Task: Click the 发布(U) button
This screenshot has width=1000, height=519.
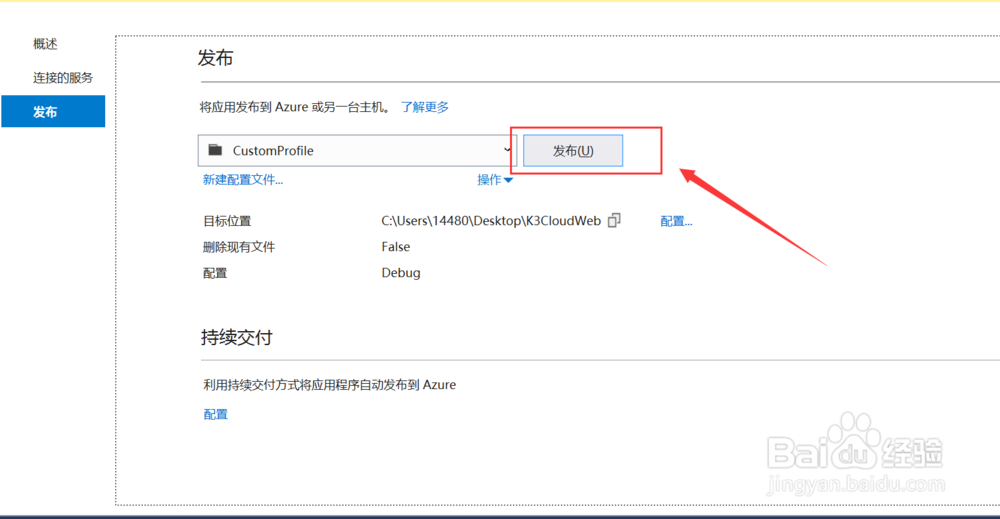Action: click(573, 150)
